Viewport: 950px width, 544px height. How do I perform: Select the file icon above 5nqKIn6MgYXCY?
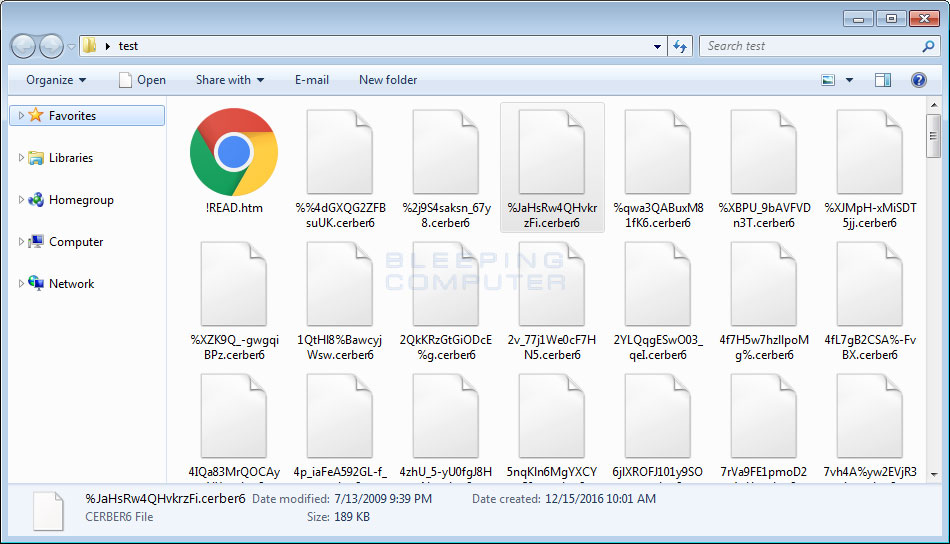(552, 416)
